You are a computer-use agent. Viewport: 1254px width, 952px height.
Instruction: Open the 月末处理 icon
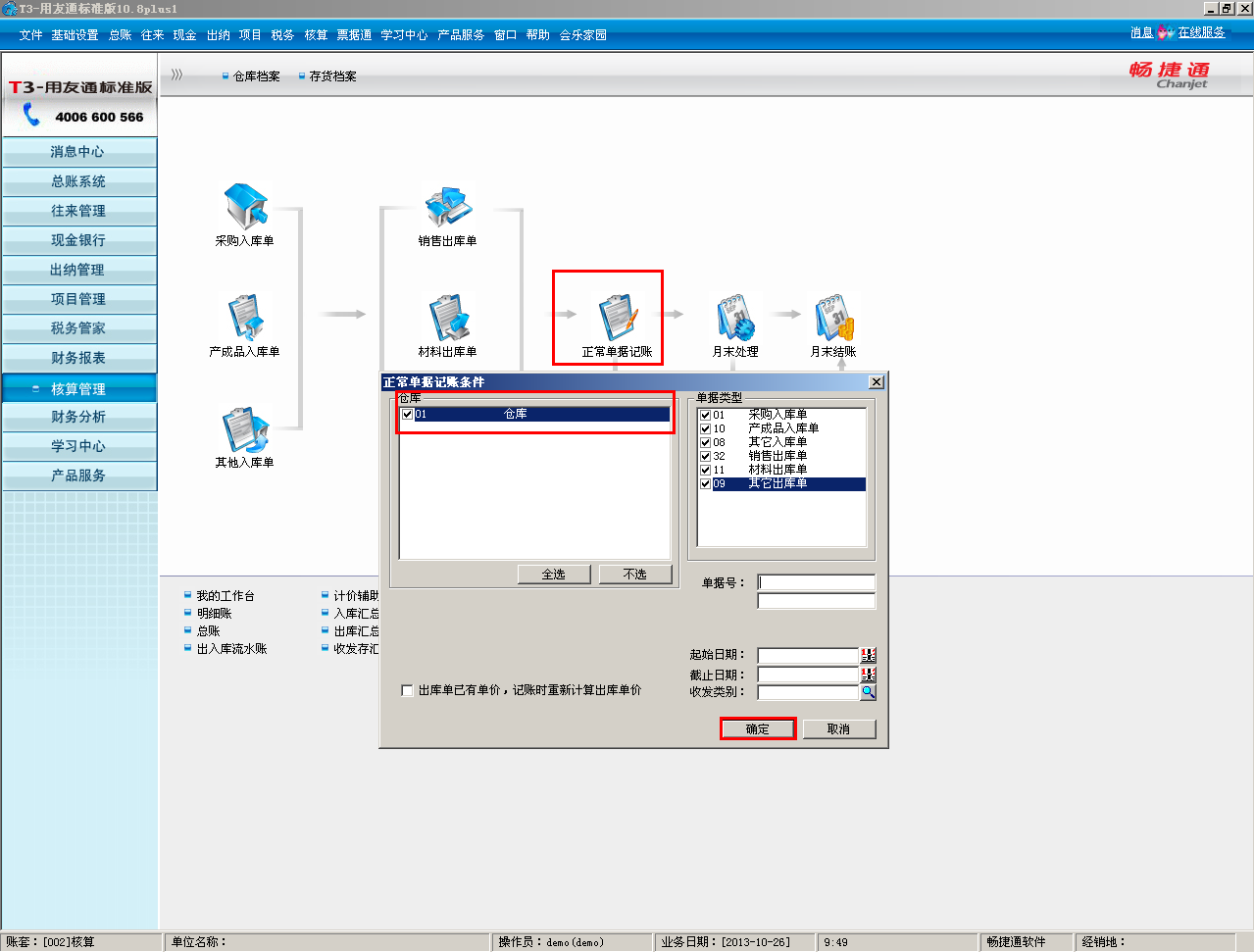(735, 318)
